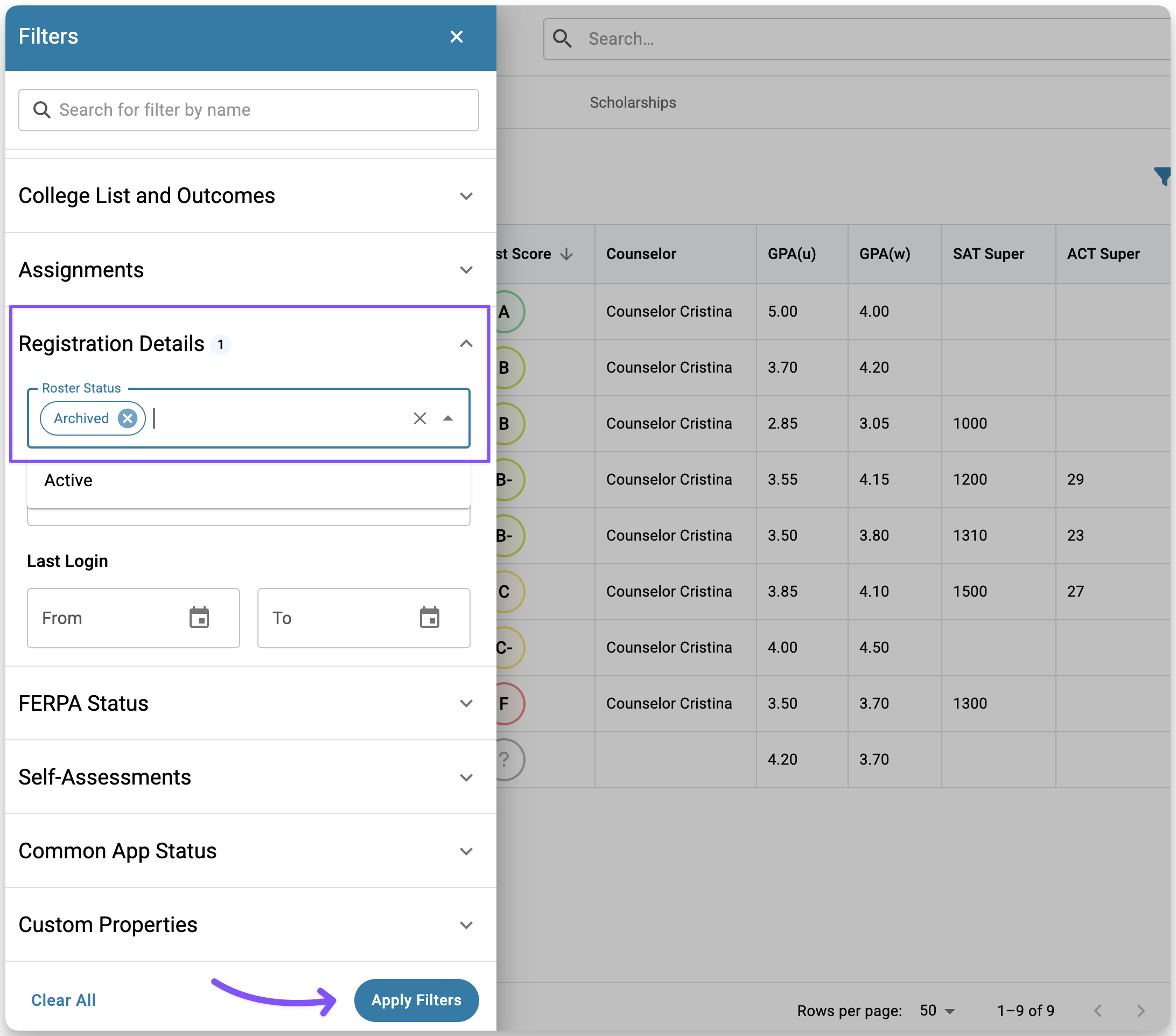Open the Last Login To calendar picker
The width and height of the screenshot is (1176, 1036).
coord(429,618)
